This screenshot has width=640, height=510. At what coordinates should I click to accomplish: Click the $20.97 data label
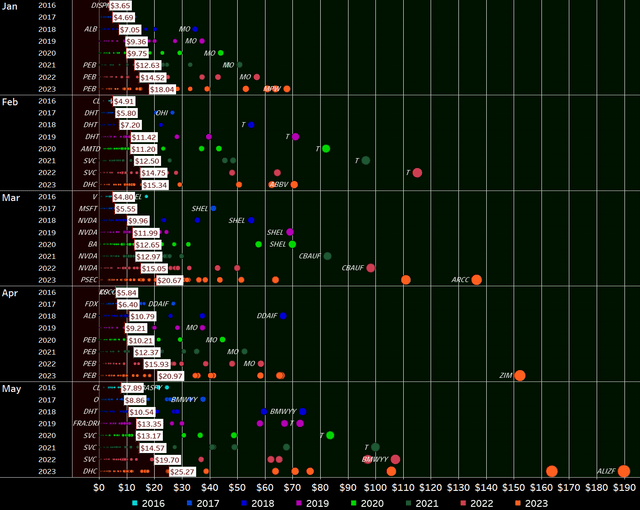170,376
